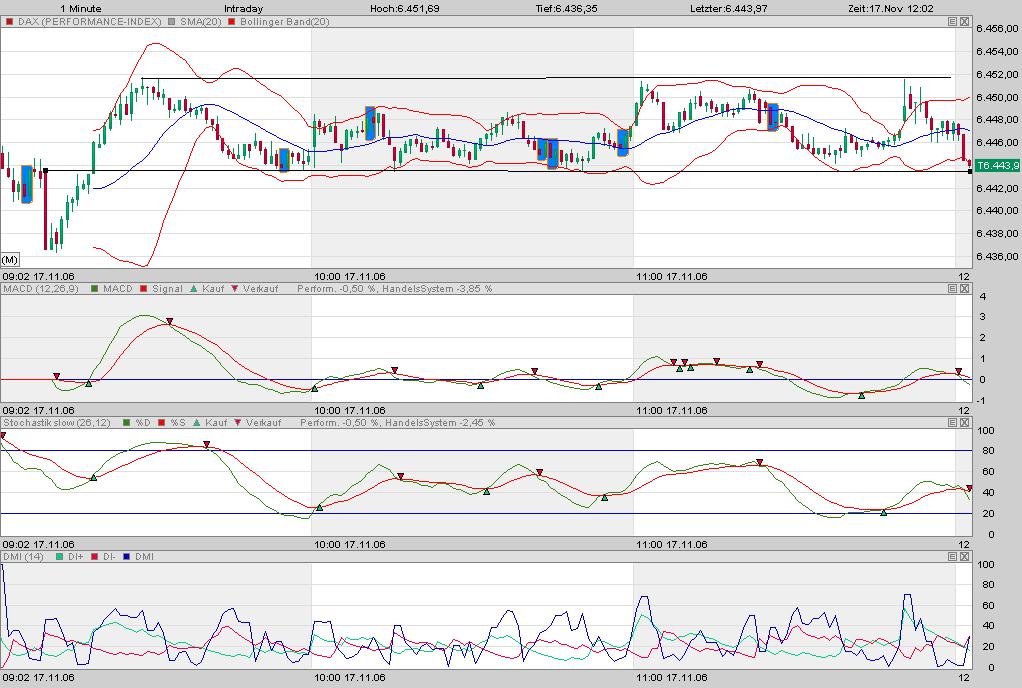Close the DAX price chart panel
This screenshot has height=688, width=1022.
[x=965, y=22]
